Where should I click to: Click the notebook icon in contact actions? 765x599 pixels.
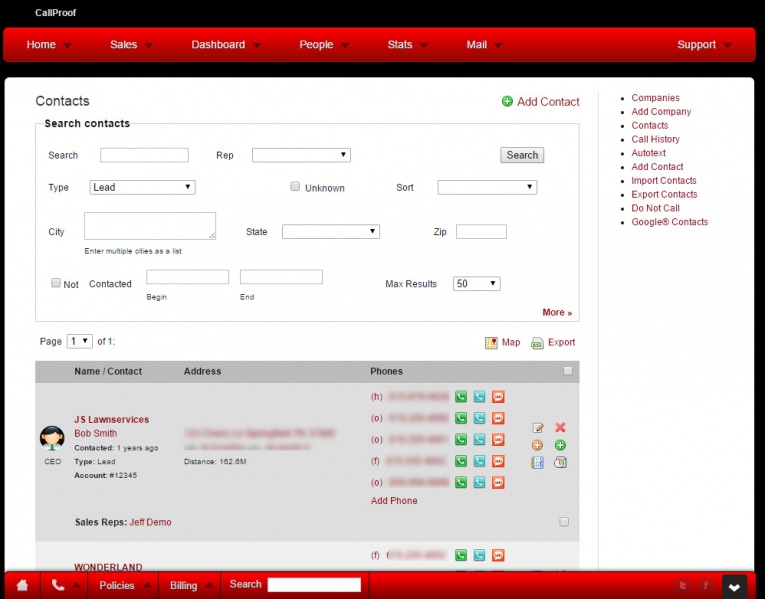538,462
